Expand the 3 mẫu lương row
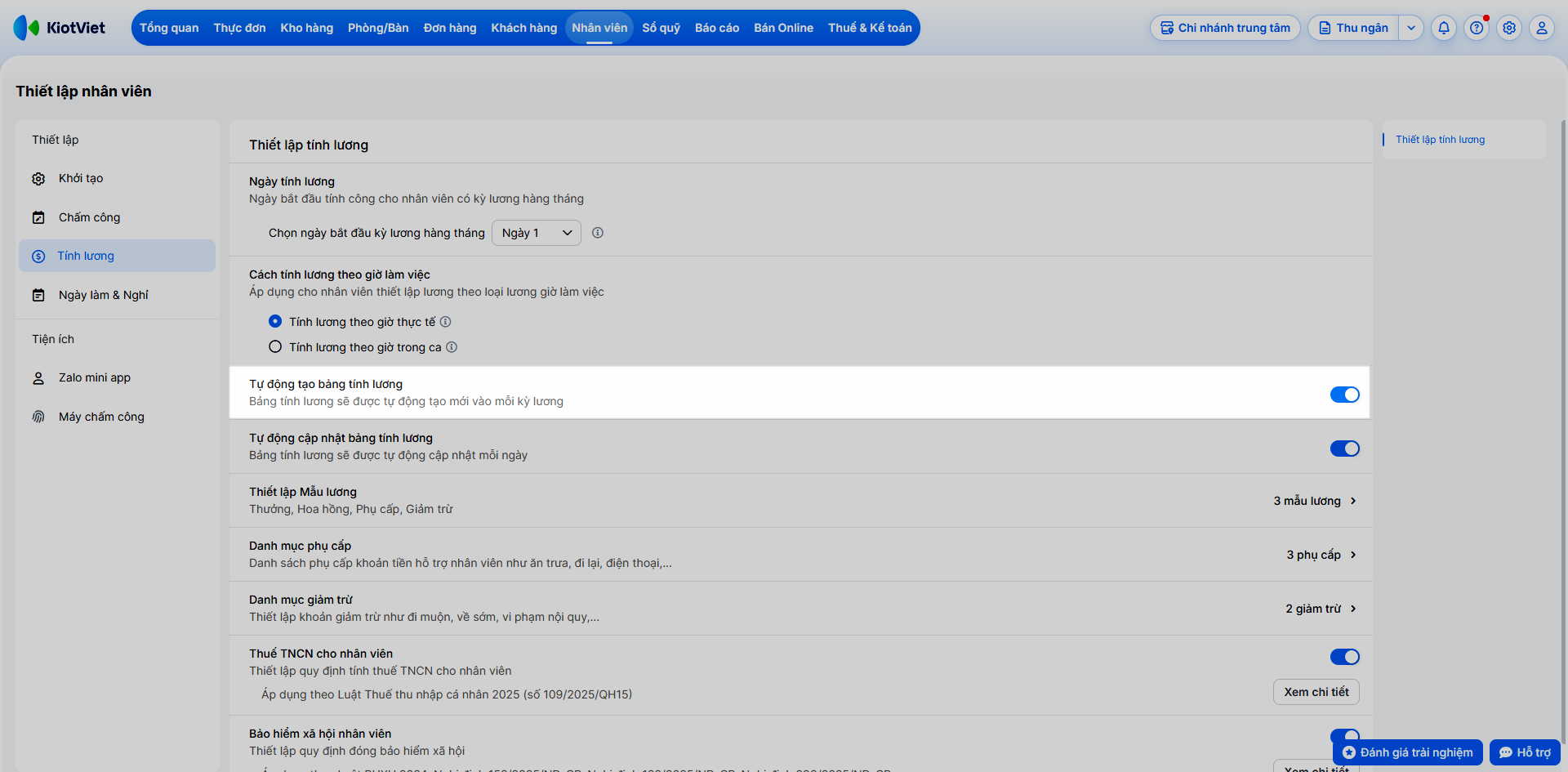 pos(1315,501)
